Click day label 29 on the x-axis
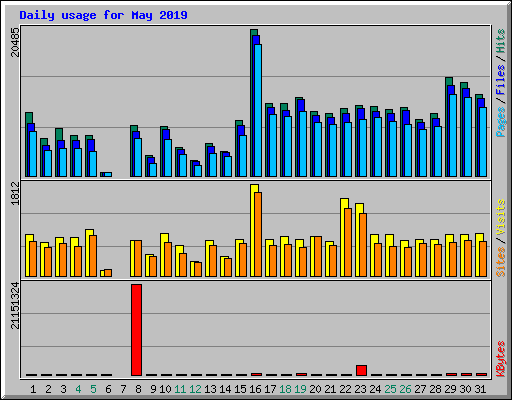The height and width of the screenshot is (400, 512). click(x=450, y=389)
